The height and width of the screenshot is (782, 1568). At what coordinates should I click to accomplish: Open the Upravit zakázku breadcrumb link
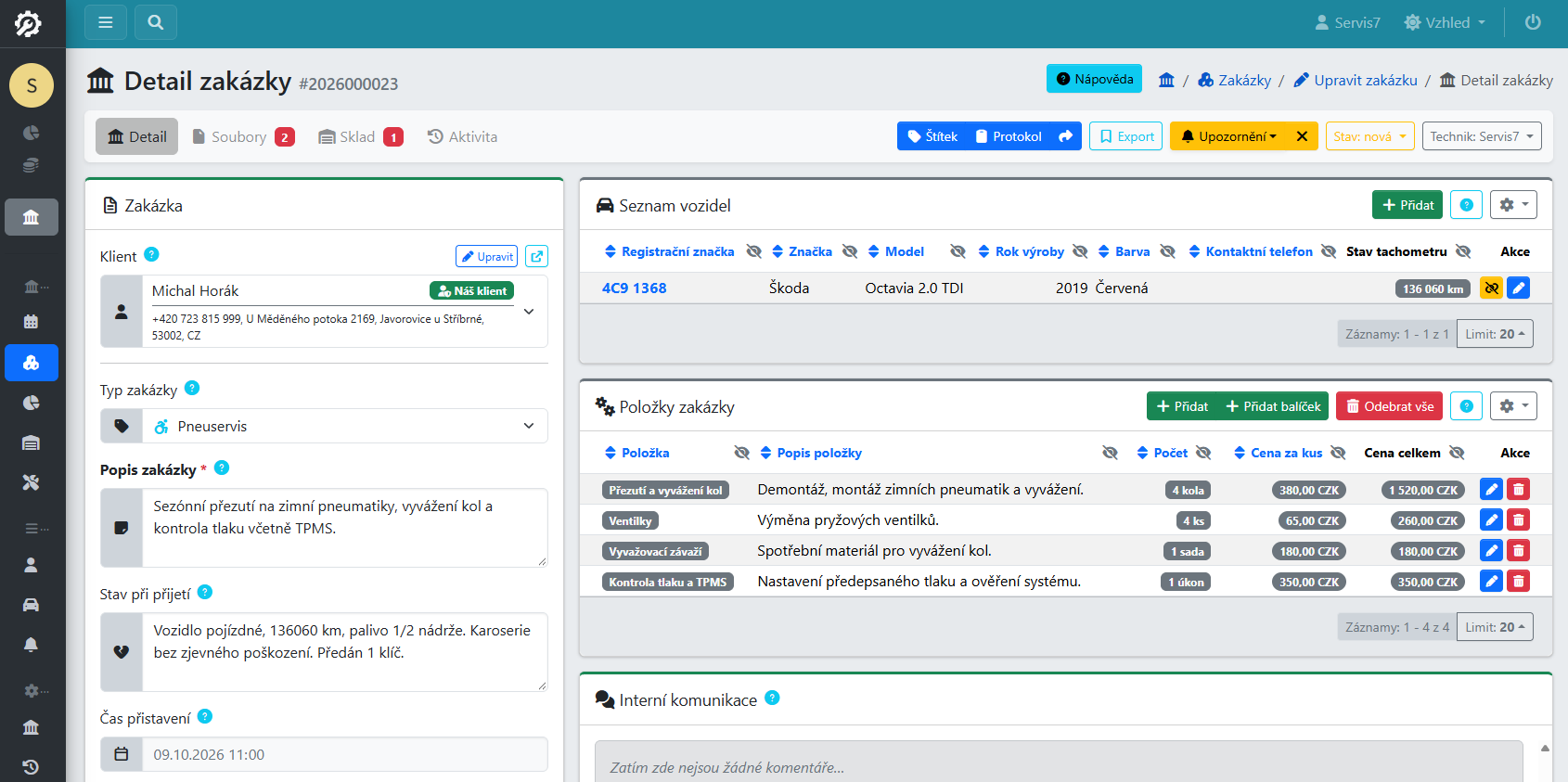pyautogui.click(x=1356, y=81)
